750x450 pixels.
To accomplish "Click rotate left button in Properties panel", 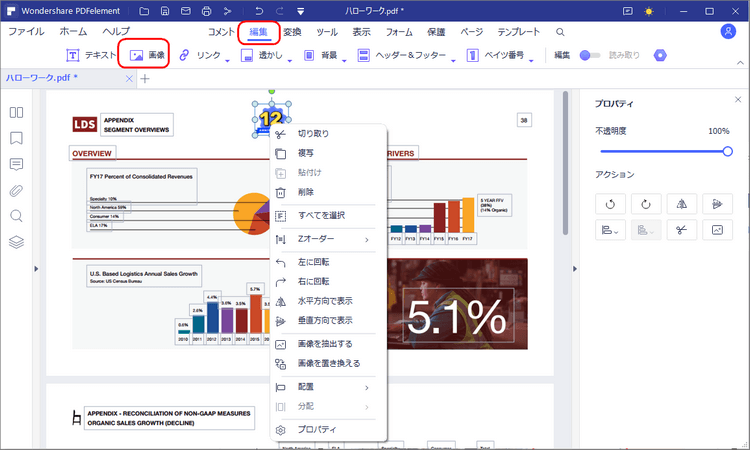I will click(608, 203).
